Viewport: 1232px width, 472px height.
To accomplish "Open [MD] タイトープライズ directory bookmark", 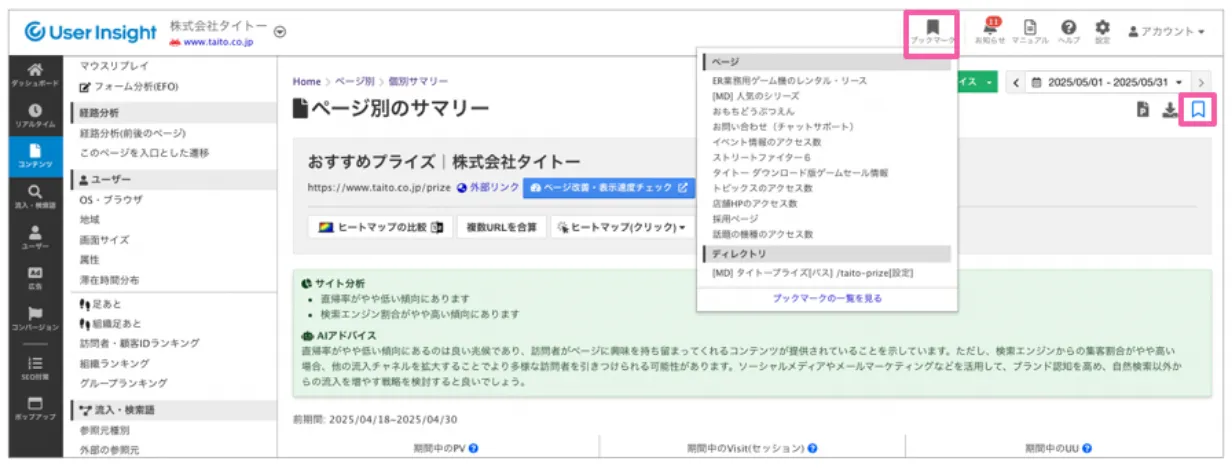I will pos(812,272).
